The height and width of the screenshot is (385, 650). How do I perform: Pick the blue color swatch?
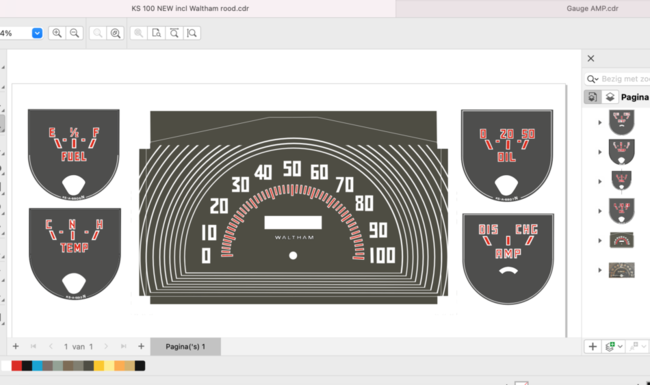pyautogui.click(x=37, y=366)
